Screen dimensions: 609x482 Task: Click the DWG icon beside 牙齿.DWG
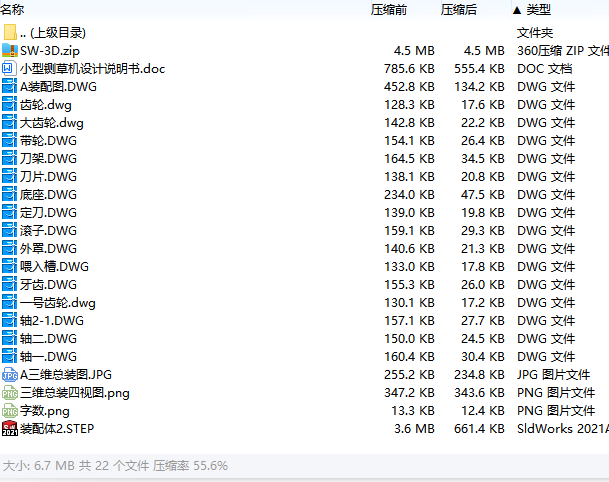(10, 284)
